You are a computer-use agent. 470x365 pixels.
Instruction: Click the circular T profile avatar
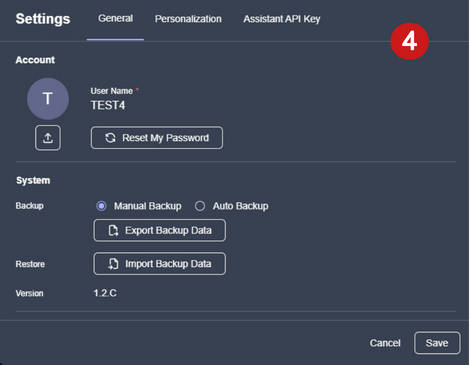[48, 99]
